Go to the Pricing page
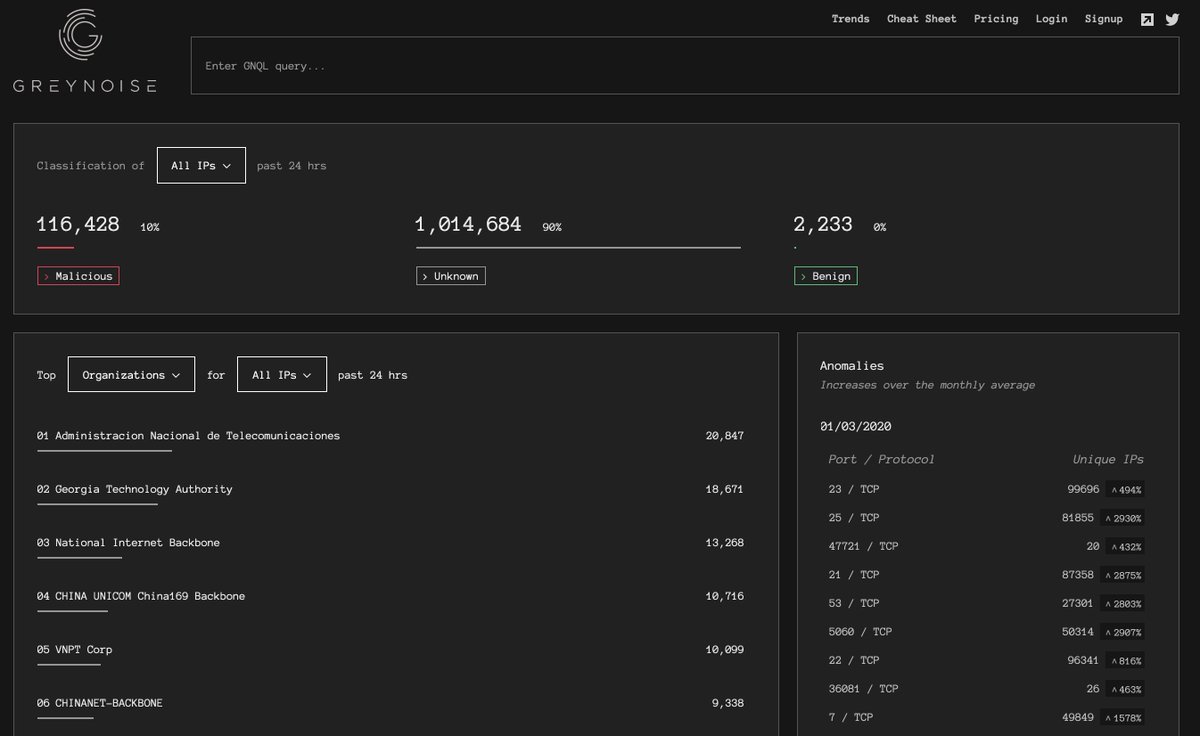Image resolution: width=1200 pixels, height=736 pixels. coord(996,19)
